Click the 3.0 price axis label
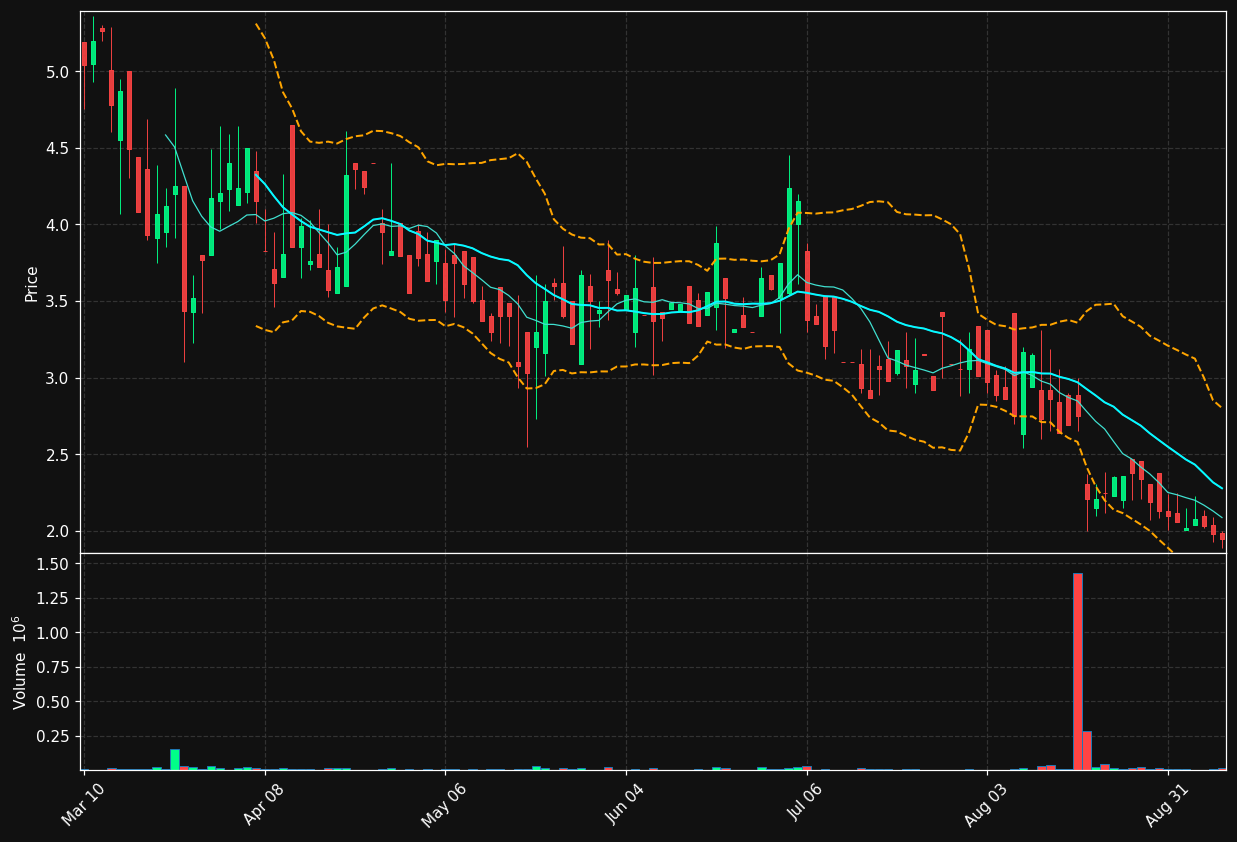Image resolution: width=1237 pixels, height=842 pixels. [x=57, y=378]
